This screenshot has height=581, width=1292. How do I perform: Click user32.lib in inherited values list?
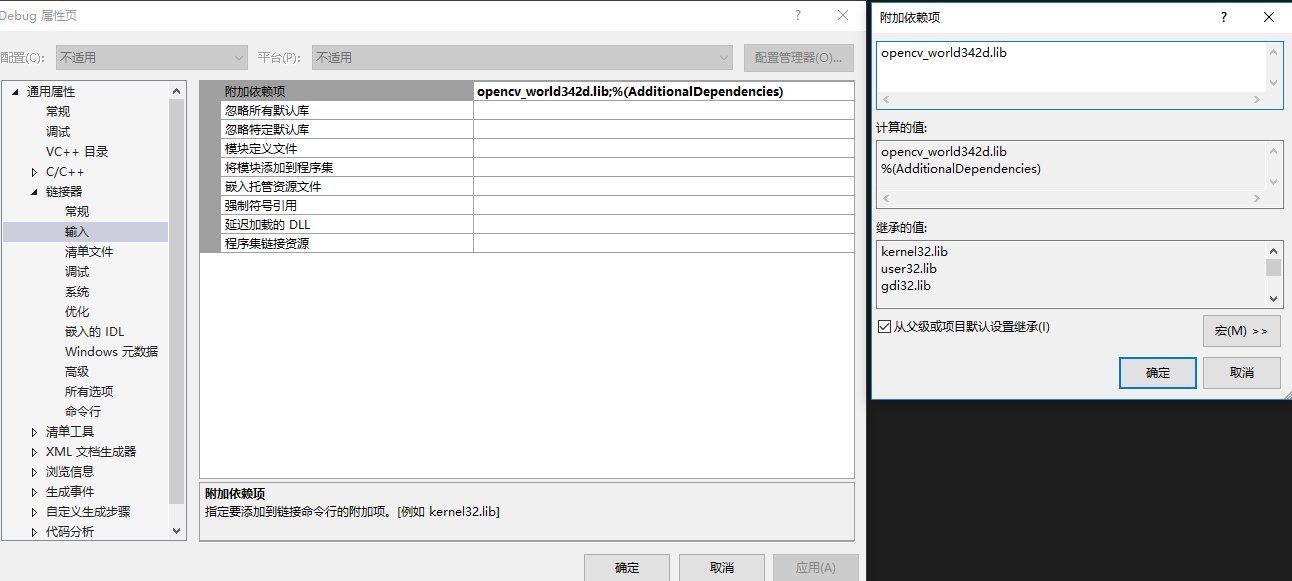pos(909,269)
